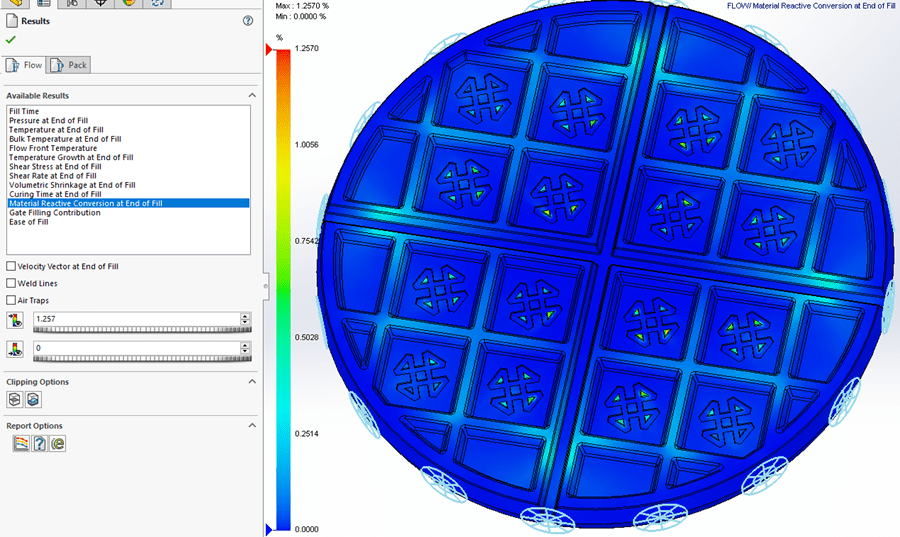The image size is (900, 537).
Task: Collapse the Available Results section
Action: [x=252, y=95]
